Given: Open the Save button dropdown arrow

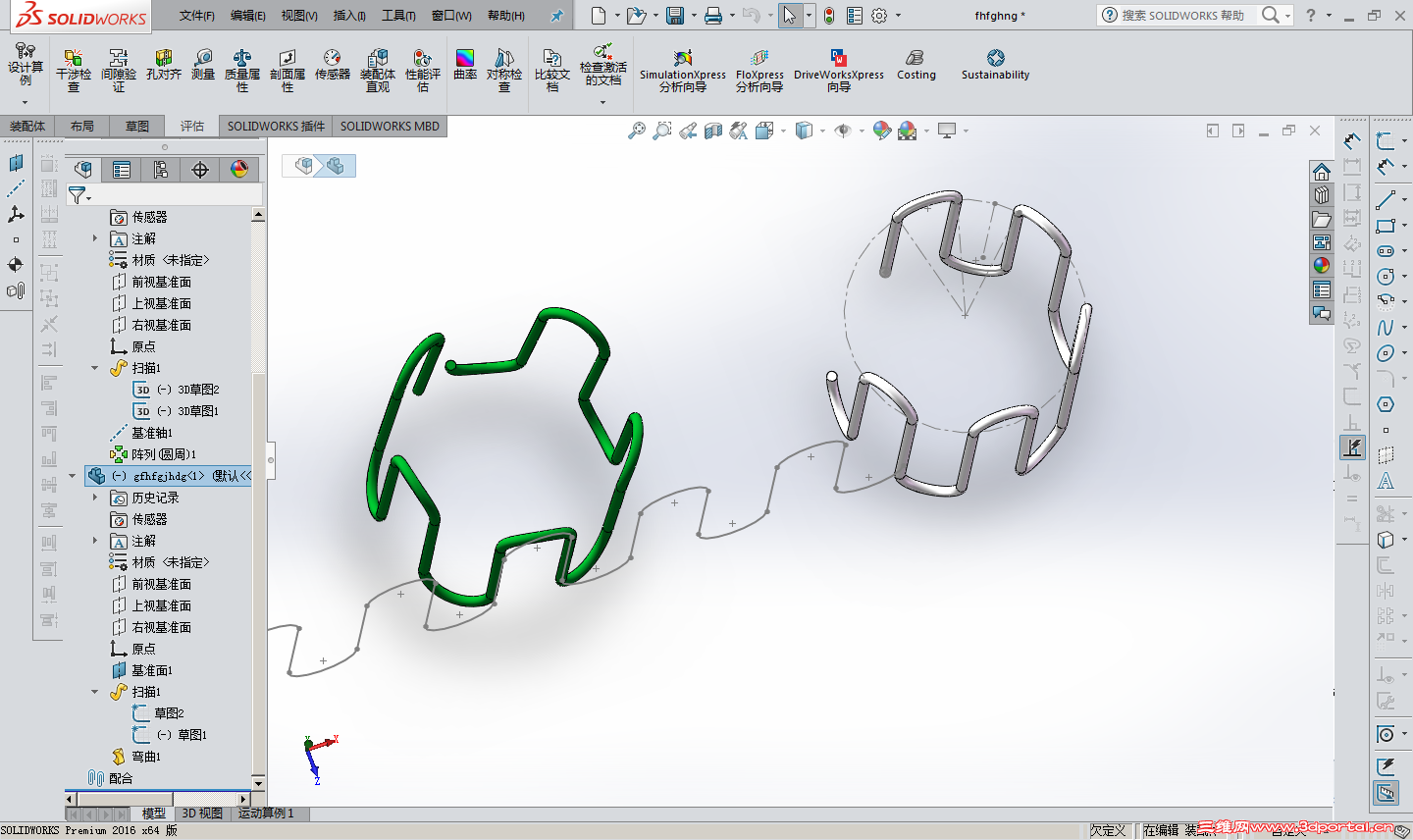Looking at the screenshot, I should click(693, 16).
